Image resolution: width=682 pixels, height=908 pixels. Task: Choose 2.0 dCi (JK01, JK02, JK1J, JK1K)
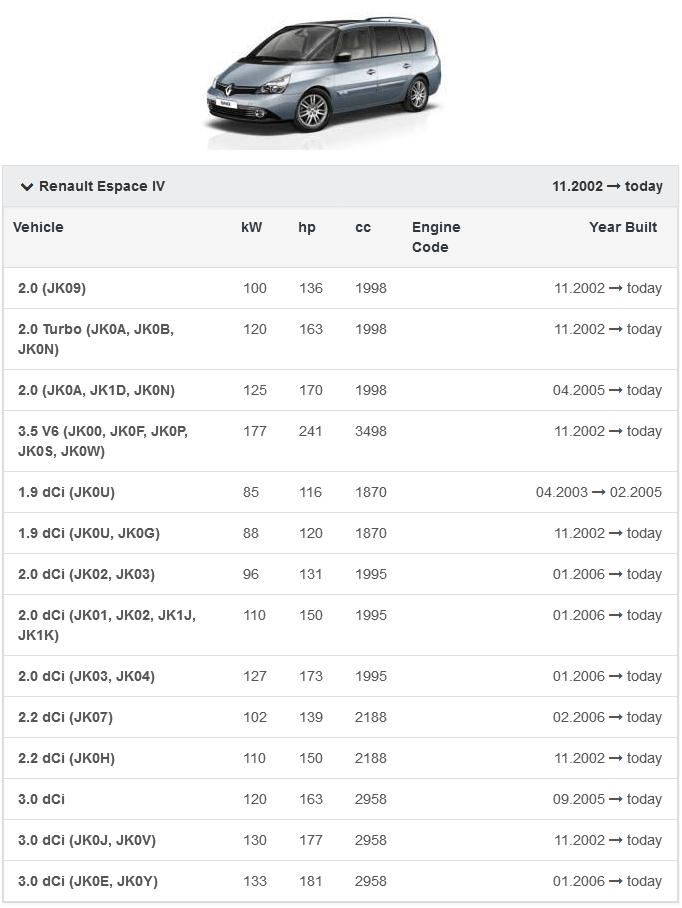click(x=106, y=625)
